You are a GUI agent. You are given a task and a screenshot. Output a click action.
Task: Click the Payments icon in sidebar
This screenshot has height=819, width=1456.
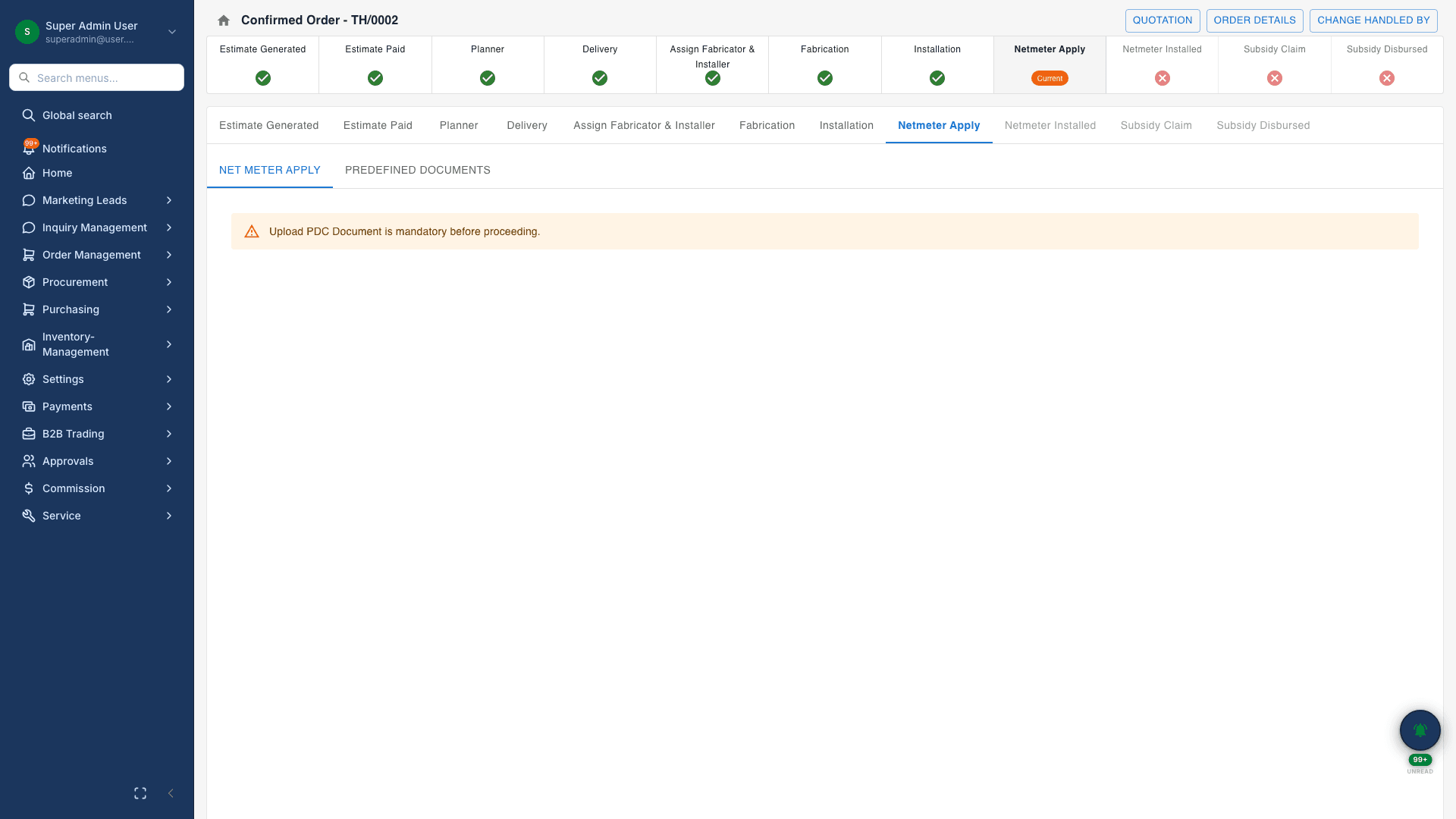(29, 406)
